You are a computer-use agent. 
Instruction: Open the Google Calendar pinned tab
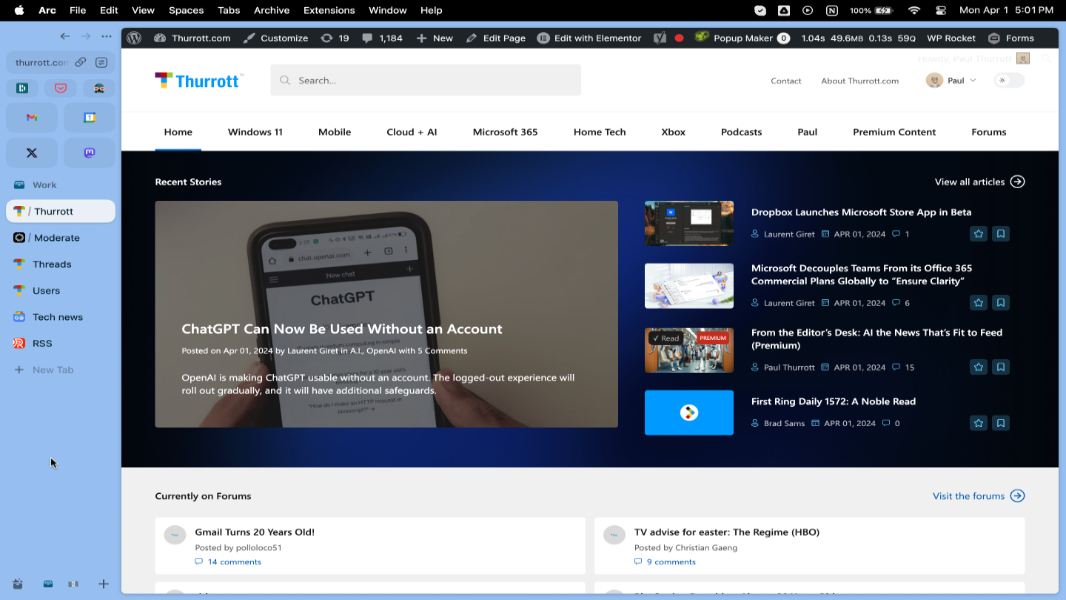[x=88, y=117]
